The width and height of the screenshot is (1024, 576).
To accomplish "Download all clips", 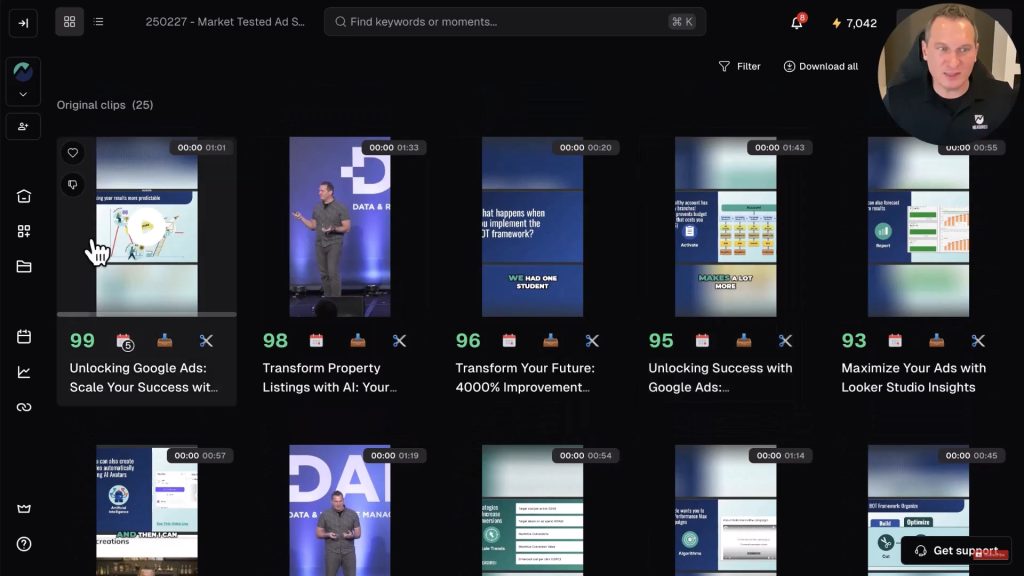I will click(820, 66).
